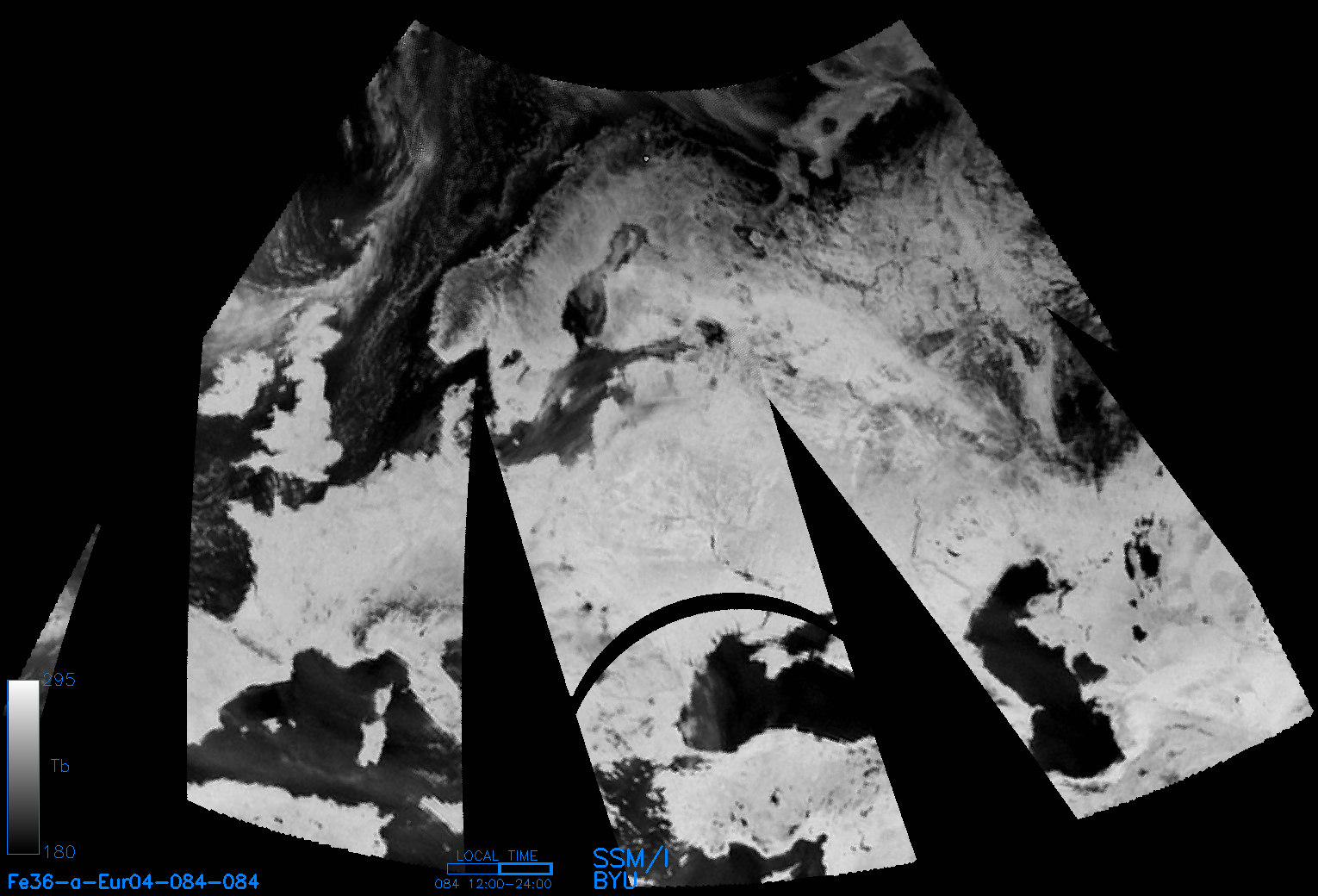Click the 084 12:00-24:00 time range text

click(x=494, y=884)
